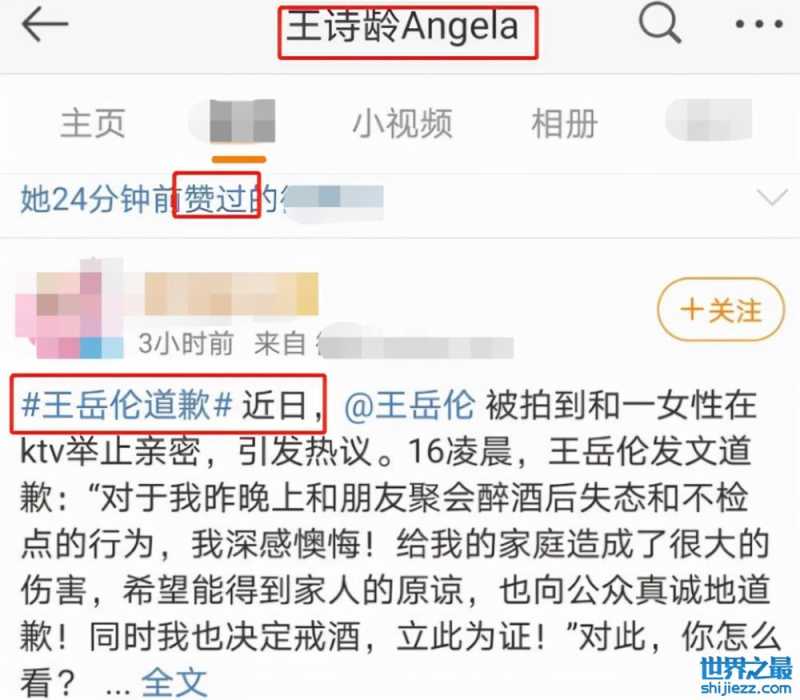Open the post author's blurred avatar
This screenshot has width=800, height=700.
click(x=69, y=309)
